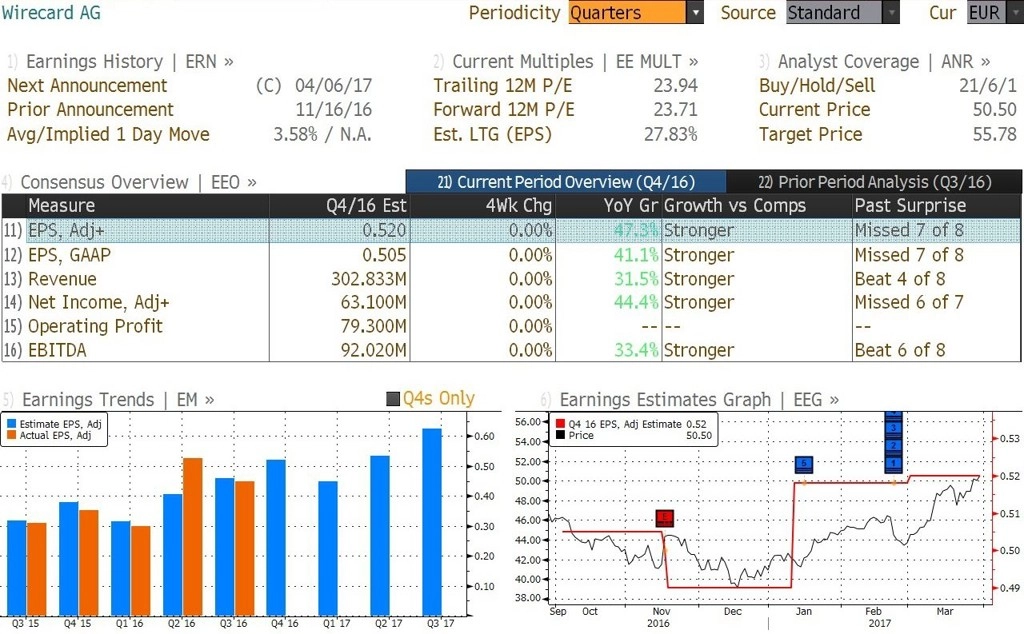Select the 'Net Income, Adj+' measure name
Screen dimensions: 1024x634
pyautogui.click(x=99, y=302)
